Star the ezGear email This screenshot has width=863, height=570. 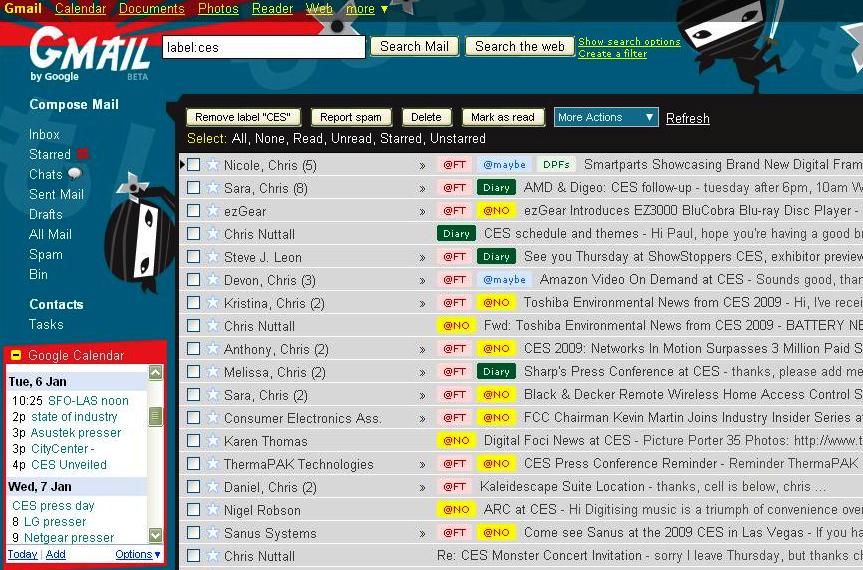click(212, 211)
